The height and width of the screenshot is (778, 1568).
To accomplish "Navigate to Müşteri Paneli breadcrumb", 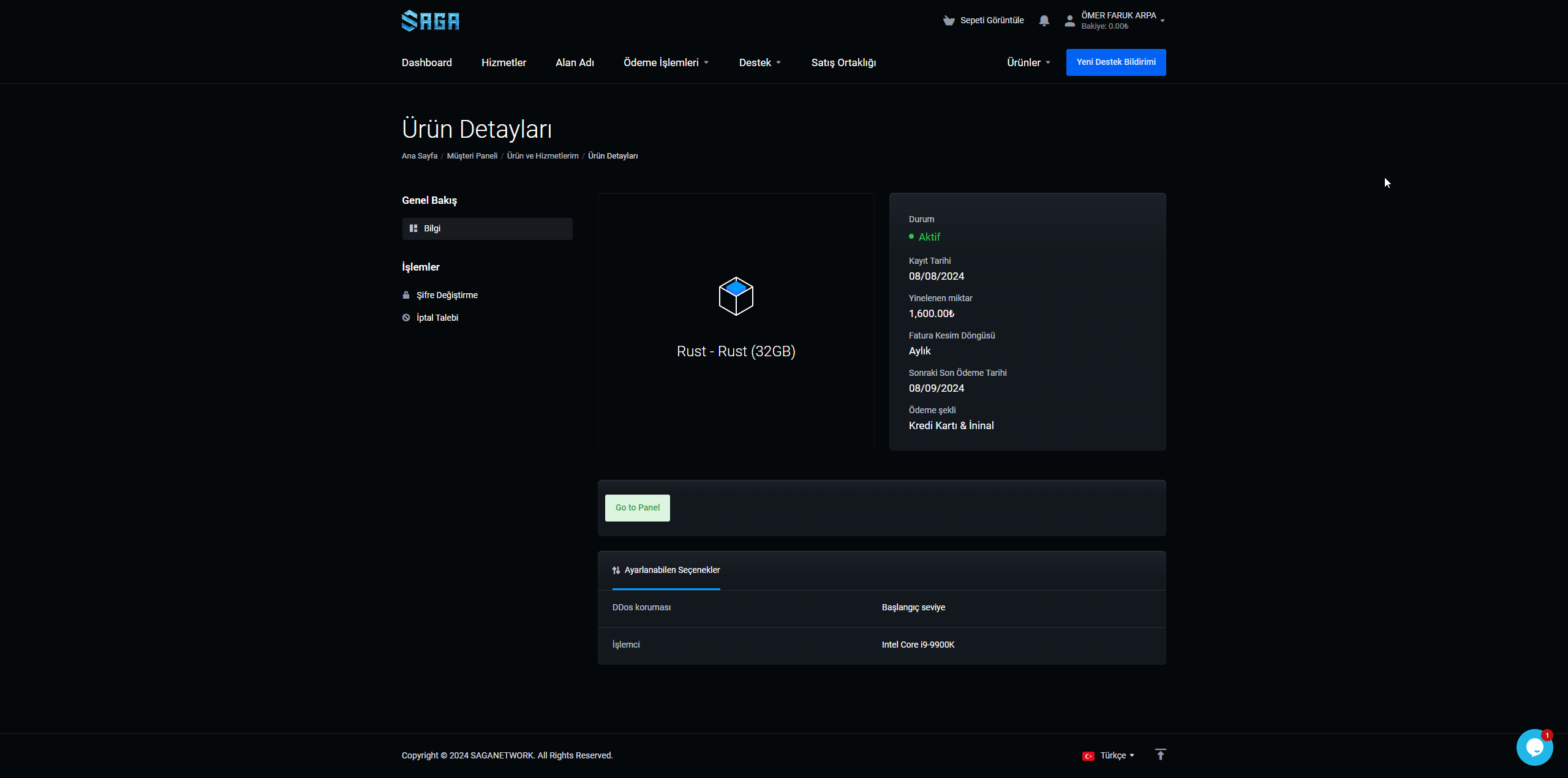I will pos(472,156).
